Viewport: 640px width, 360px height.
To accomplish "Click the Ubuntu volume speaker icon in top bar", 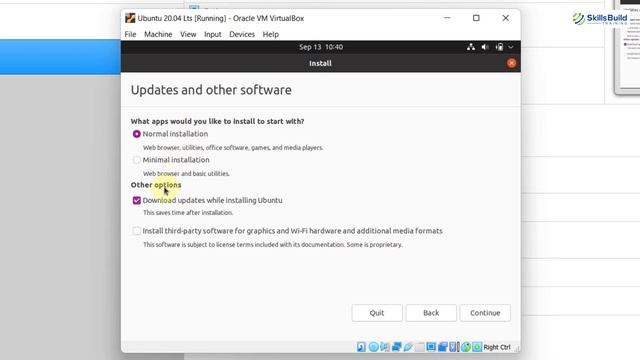I will click(x=485, y=47).
